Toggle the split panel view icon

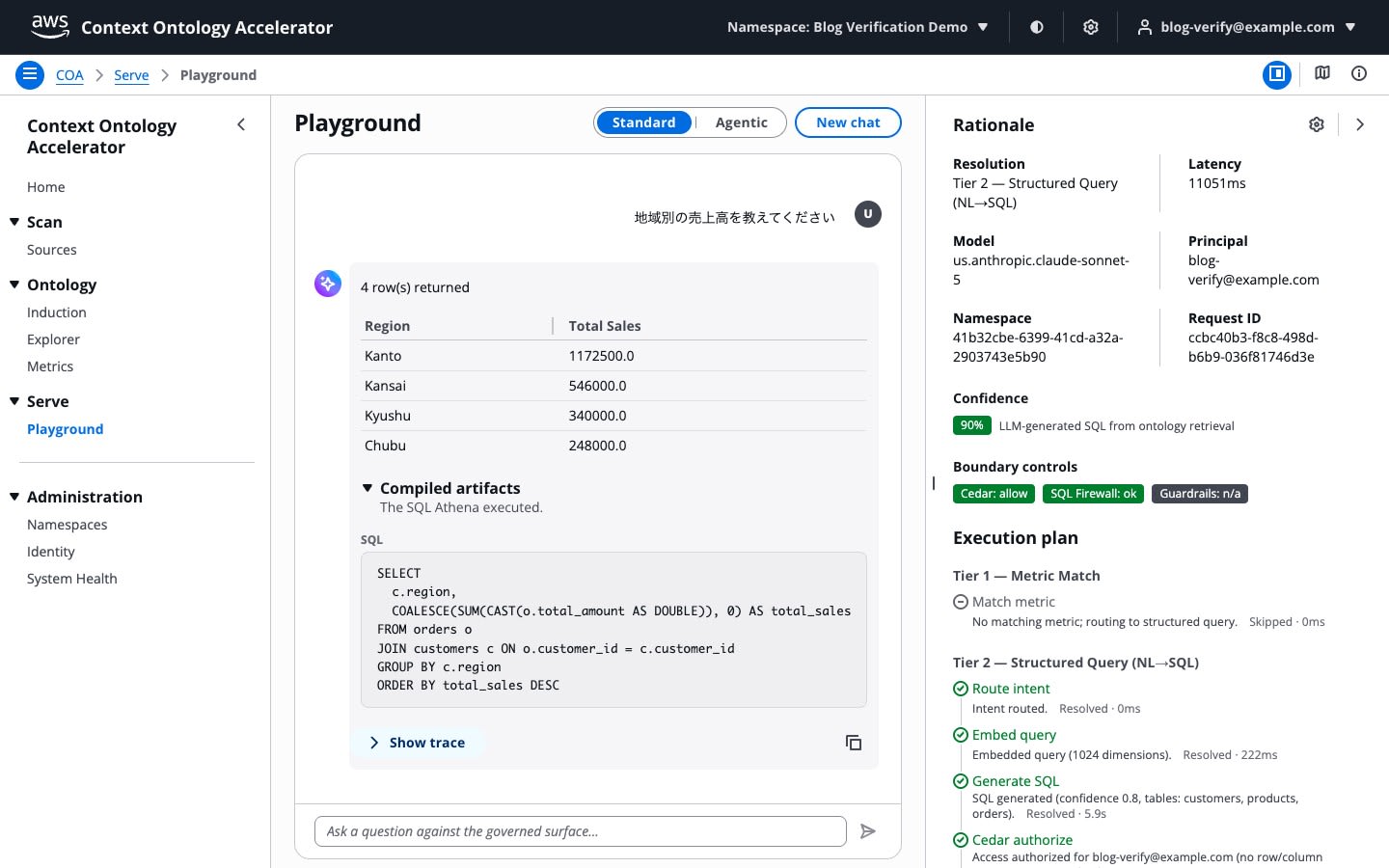point(1277,74)
